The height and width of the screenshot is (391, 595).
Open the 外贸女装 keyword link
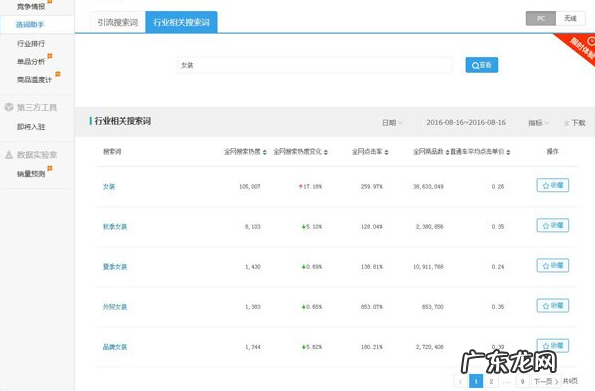pyautogui.click(x=115, y=307)
